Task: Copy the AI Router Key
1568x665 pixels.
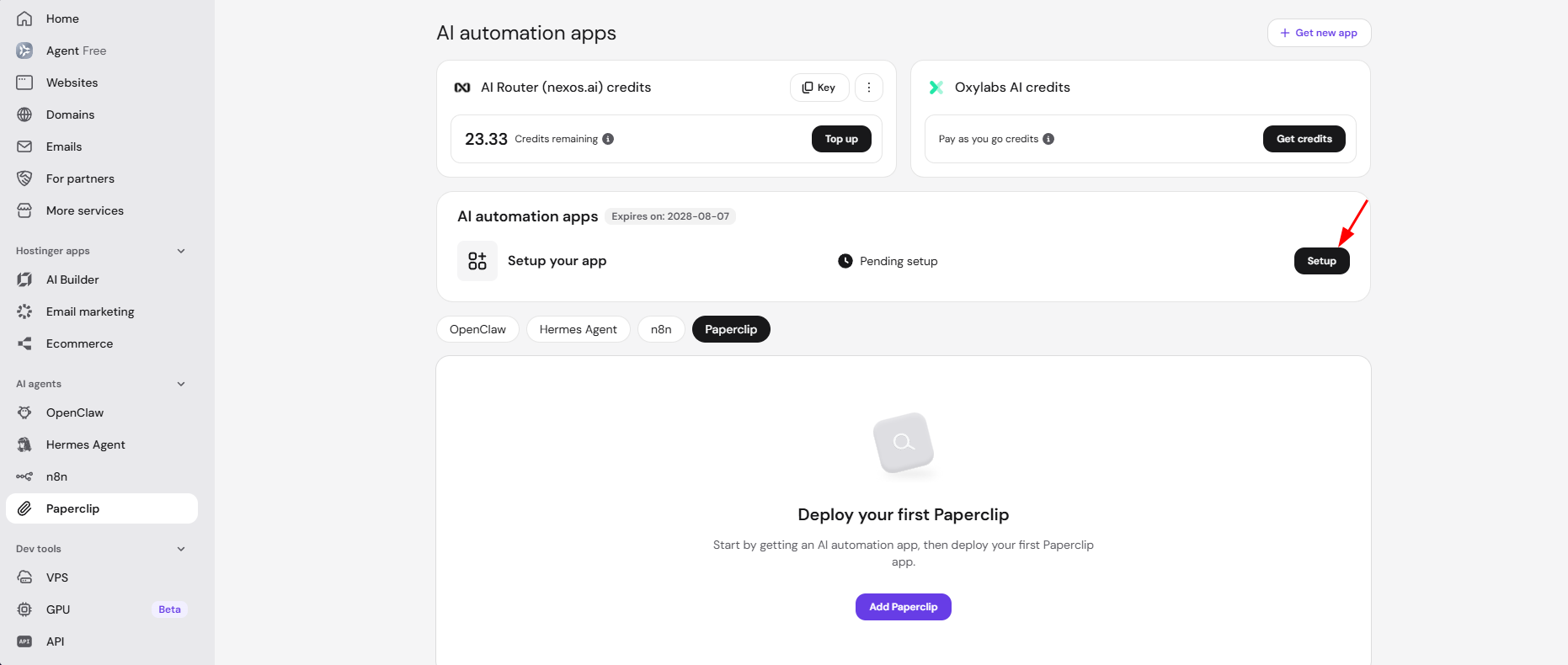Action: (819, 88)
